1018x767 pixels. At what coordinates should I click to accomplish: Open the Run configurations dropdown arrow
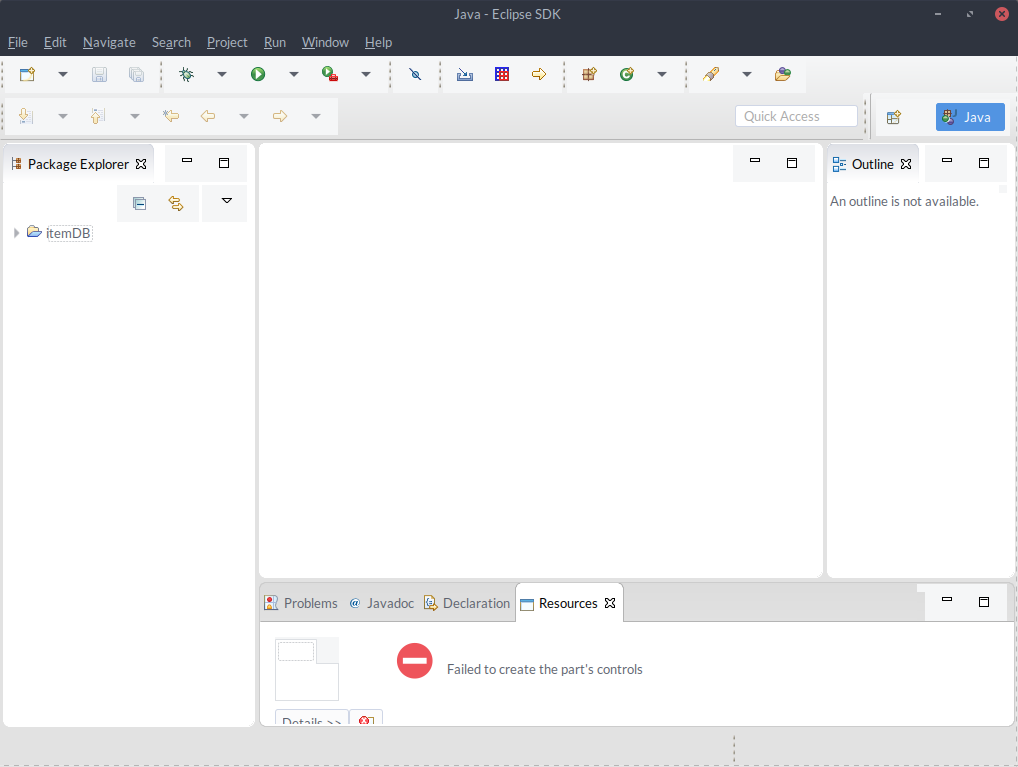click(x=294, y=75)
